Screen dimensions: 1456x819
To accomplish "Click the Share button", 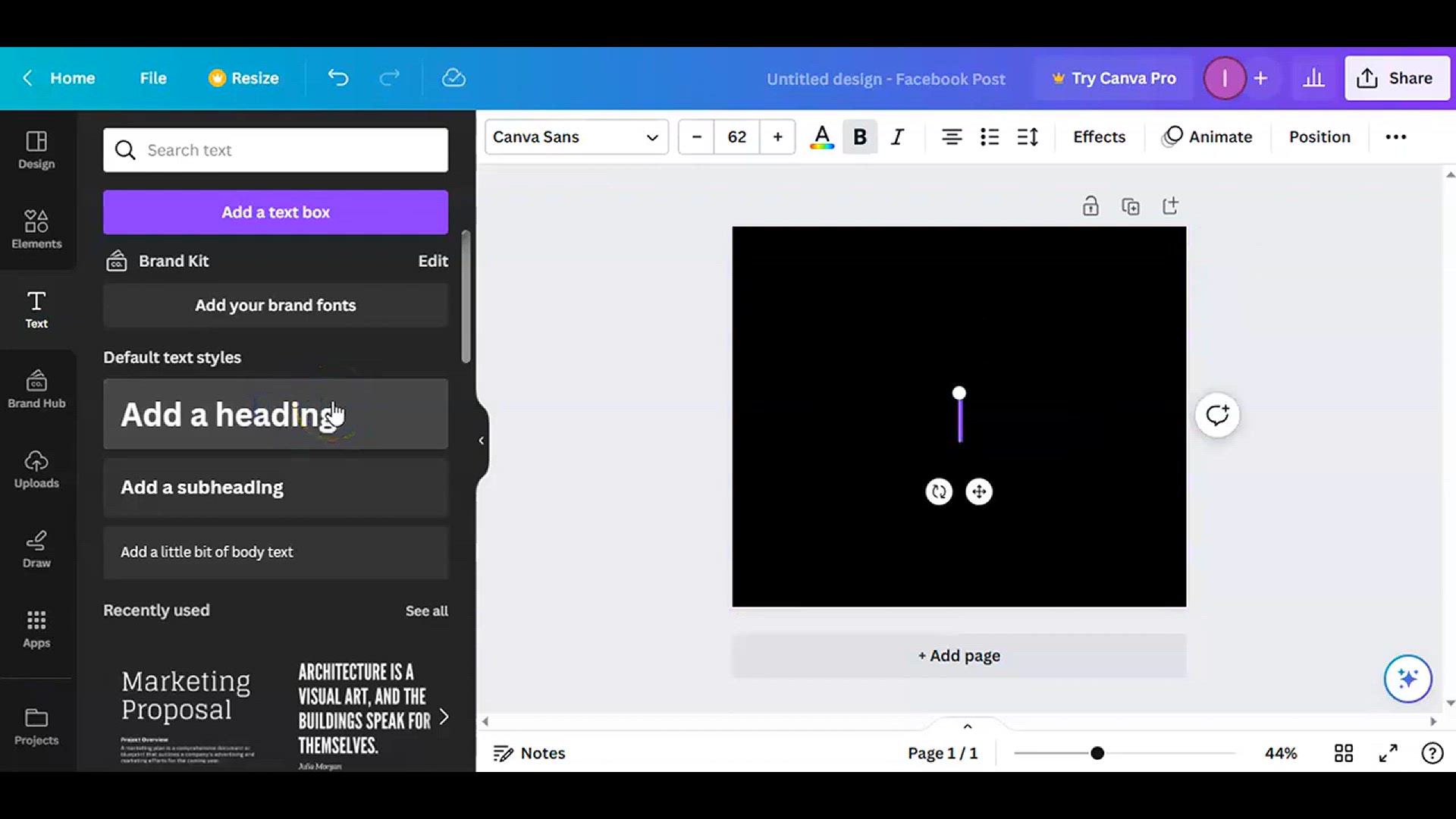I will coord(1397,78).
